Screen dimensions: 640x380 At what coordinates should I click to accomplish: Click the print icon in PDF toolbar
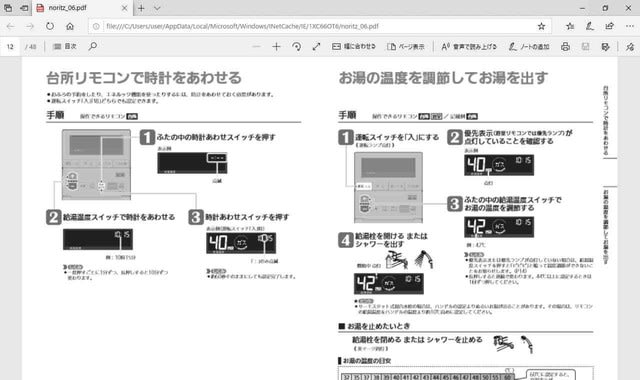click(565, 47)
